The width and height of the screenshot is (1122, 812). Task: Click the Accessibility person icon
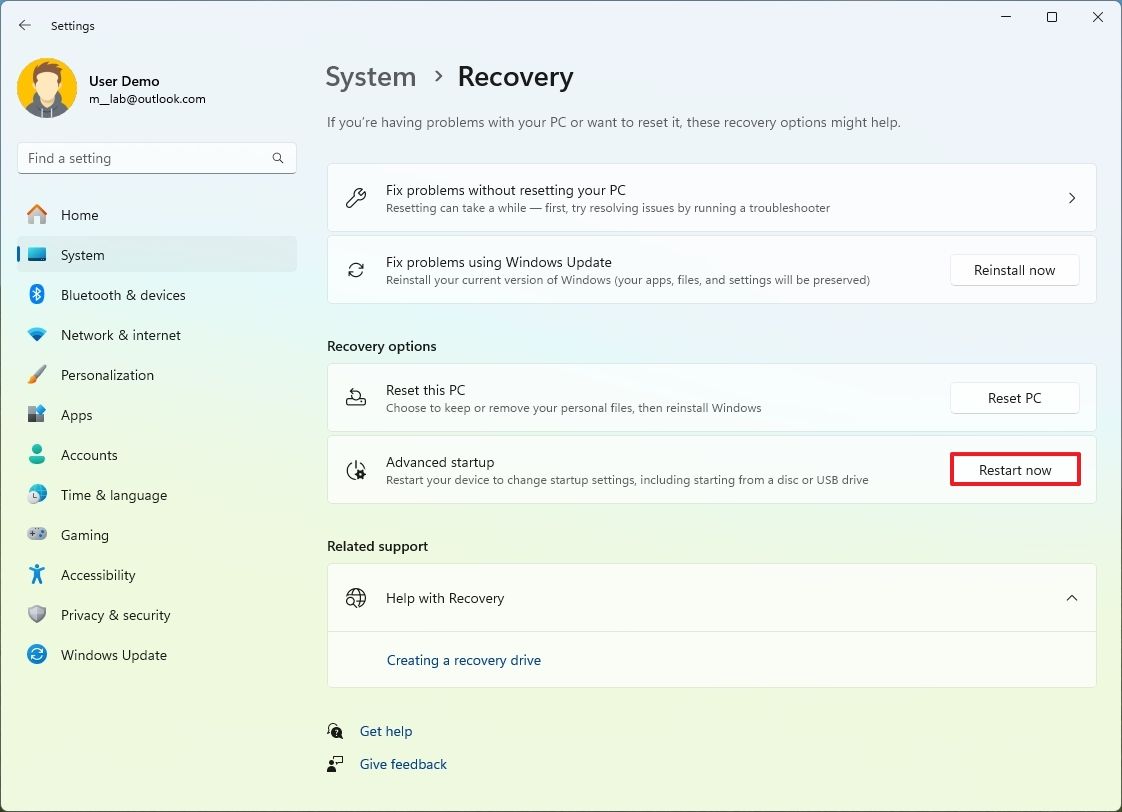click(37, 574)
